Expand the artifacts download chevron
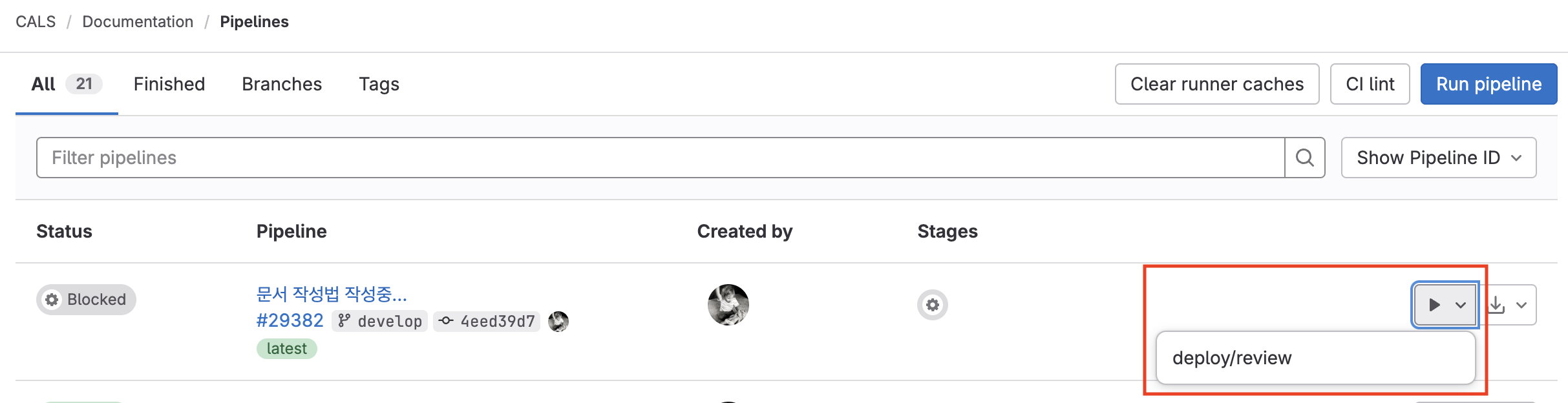 point(1521,305)
